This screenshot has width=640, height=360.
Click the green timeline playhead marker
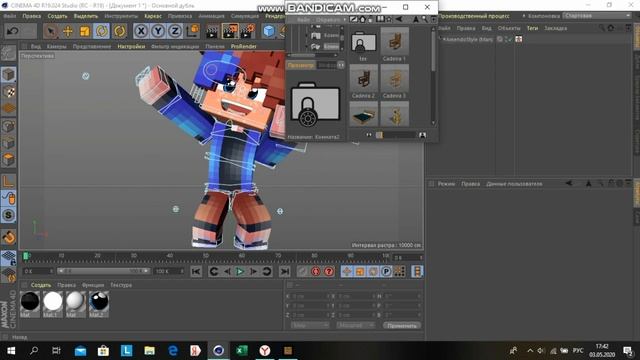pyautogui.click(x=26, y=256)
